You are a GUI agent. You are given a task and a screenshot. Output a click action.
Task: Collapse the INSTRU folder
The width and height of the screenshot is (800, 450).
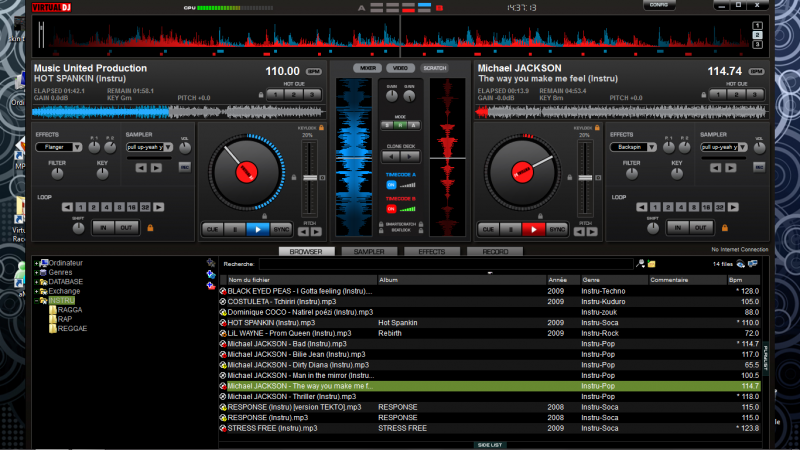click(36, 301)
